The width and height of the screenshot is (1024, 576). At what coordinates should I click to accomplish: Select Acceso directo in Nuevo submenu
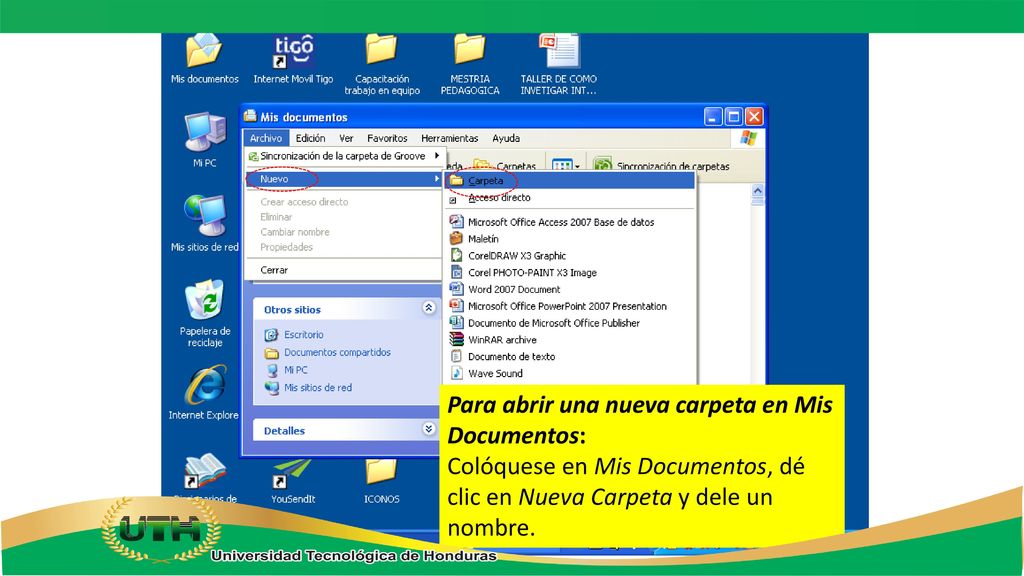point(569,197)
